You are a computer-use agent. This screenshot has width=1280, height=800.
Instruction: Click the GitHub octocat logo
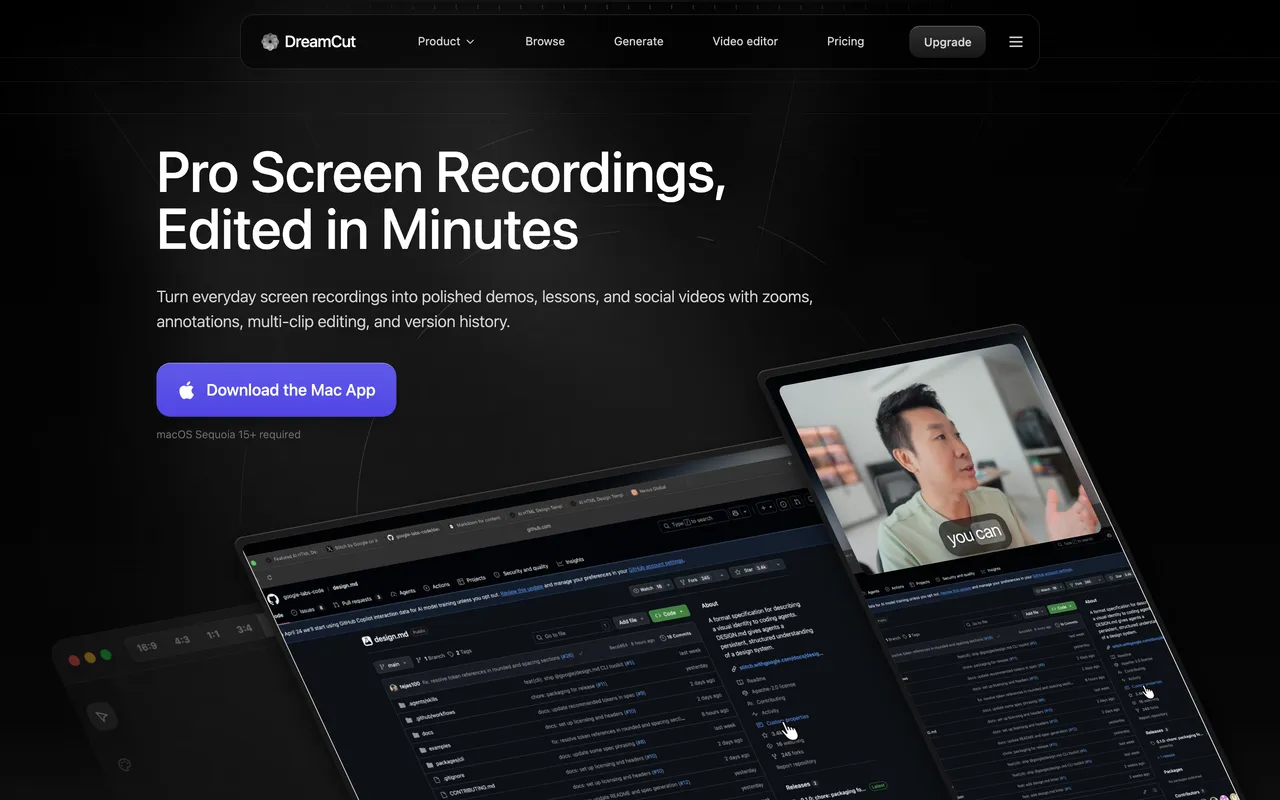pyautogui.click(x=273, y=598)
